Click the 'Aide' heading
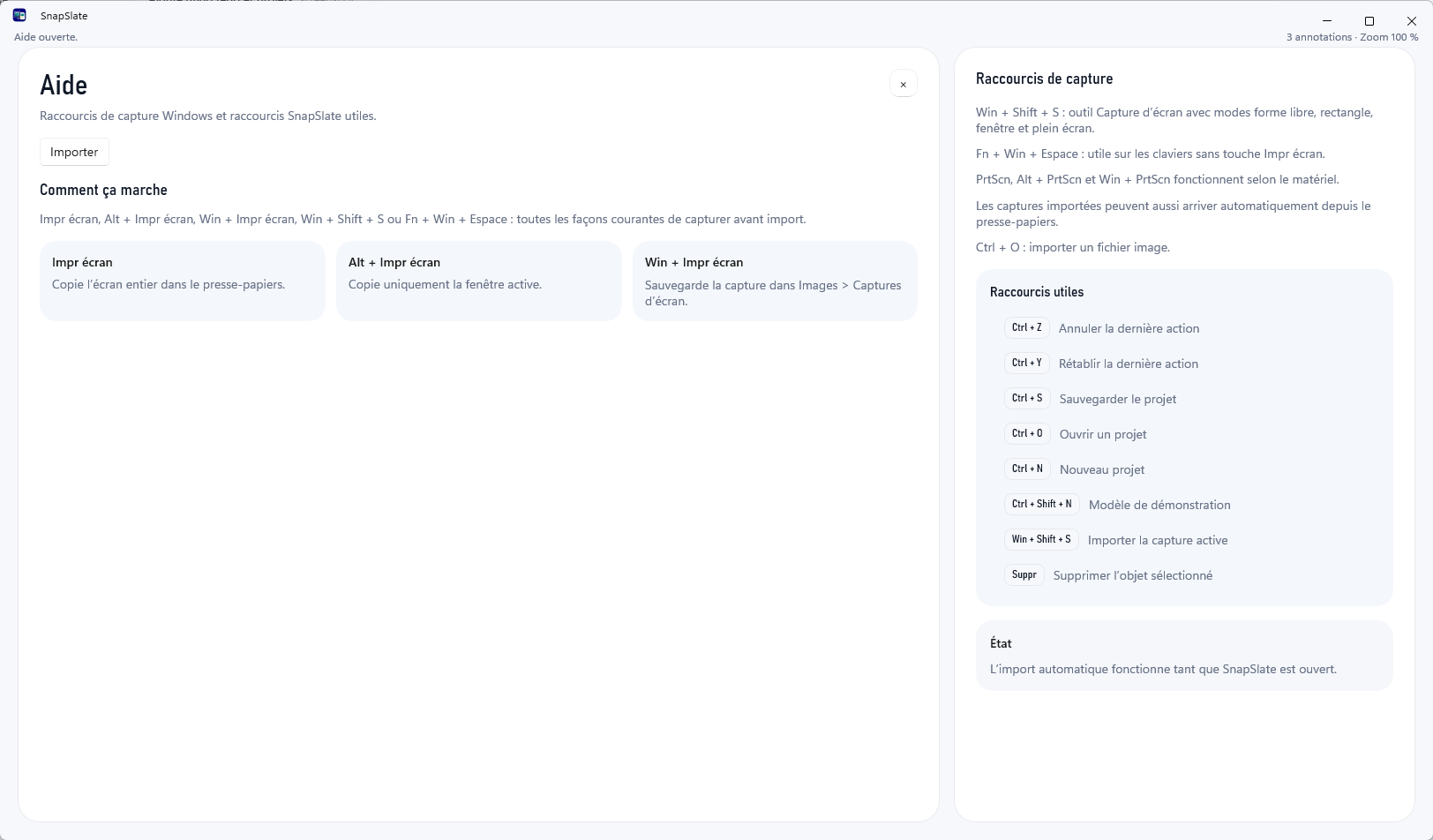The image size is (1433, 840). pos(64,85)
